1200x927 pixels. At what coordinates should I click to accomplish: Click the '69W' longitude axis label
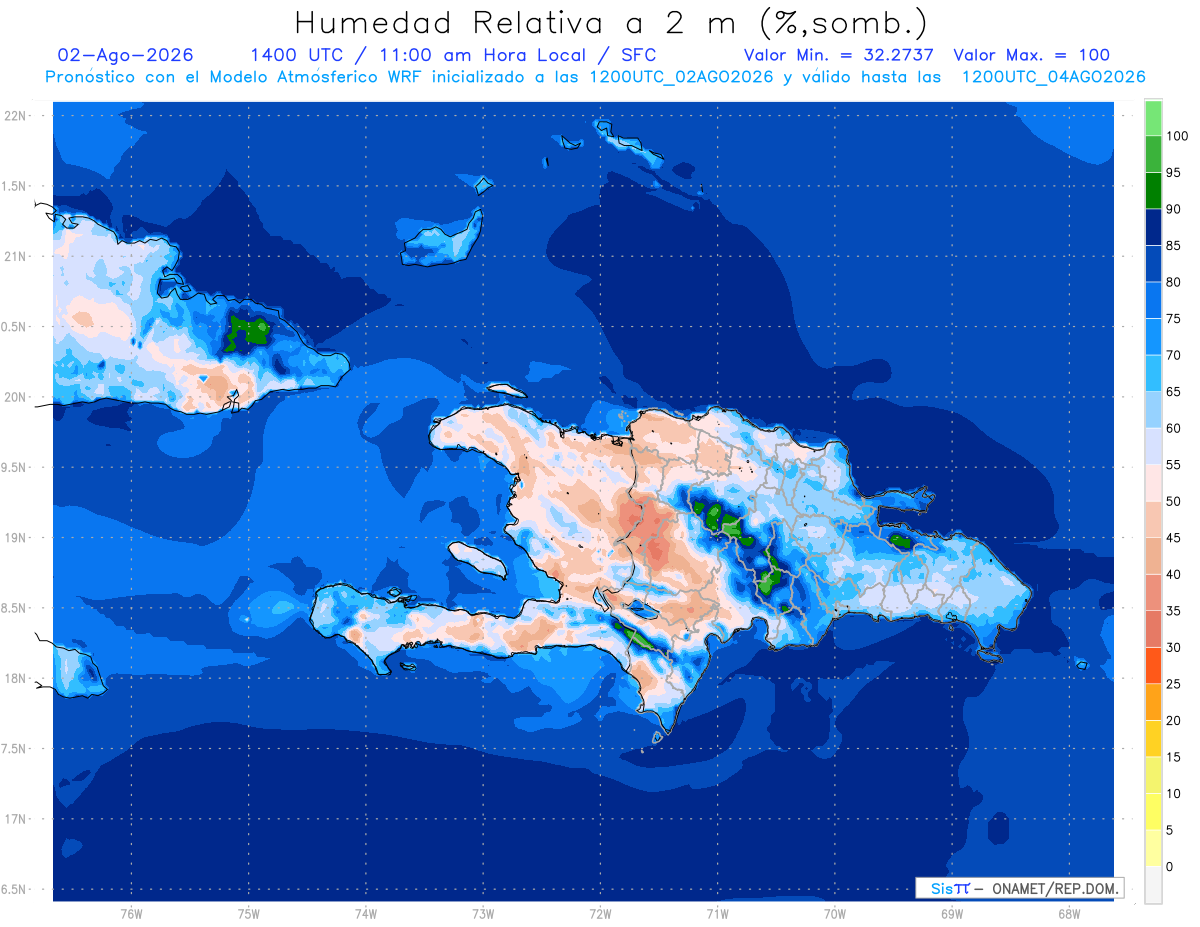click(952, 914)
